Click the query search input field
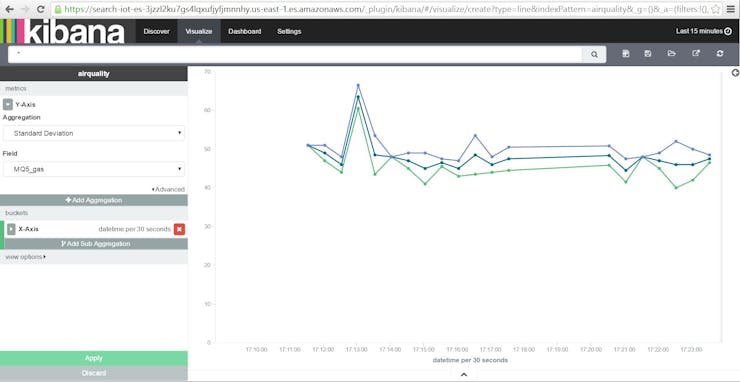 [x=295, y=54]
